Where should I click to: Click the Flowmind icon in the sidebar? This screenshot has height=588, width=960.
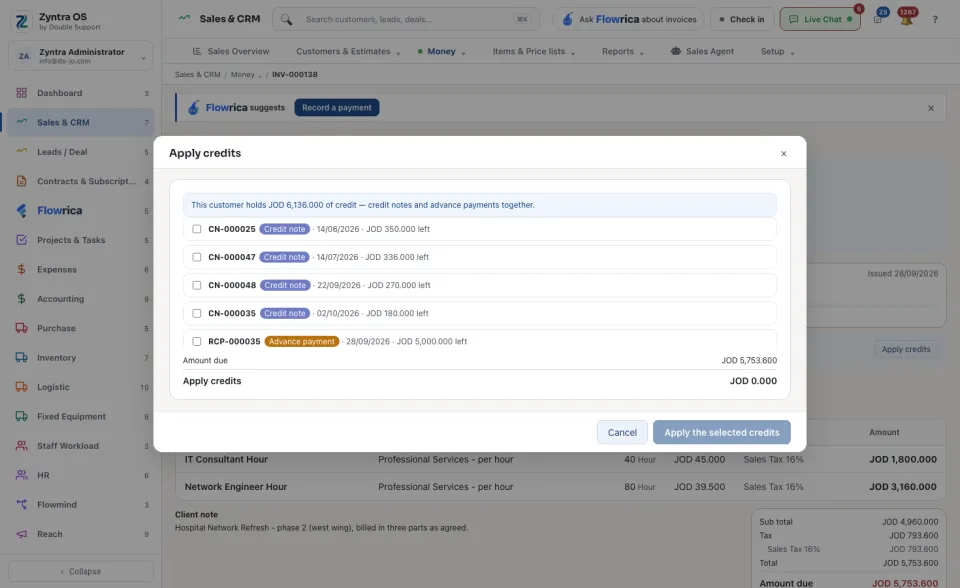click(21, 505)
